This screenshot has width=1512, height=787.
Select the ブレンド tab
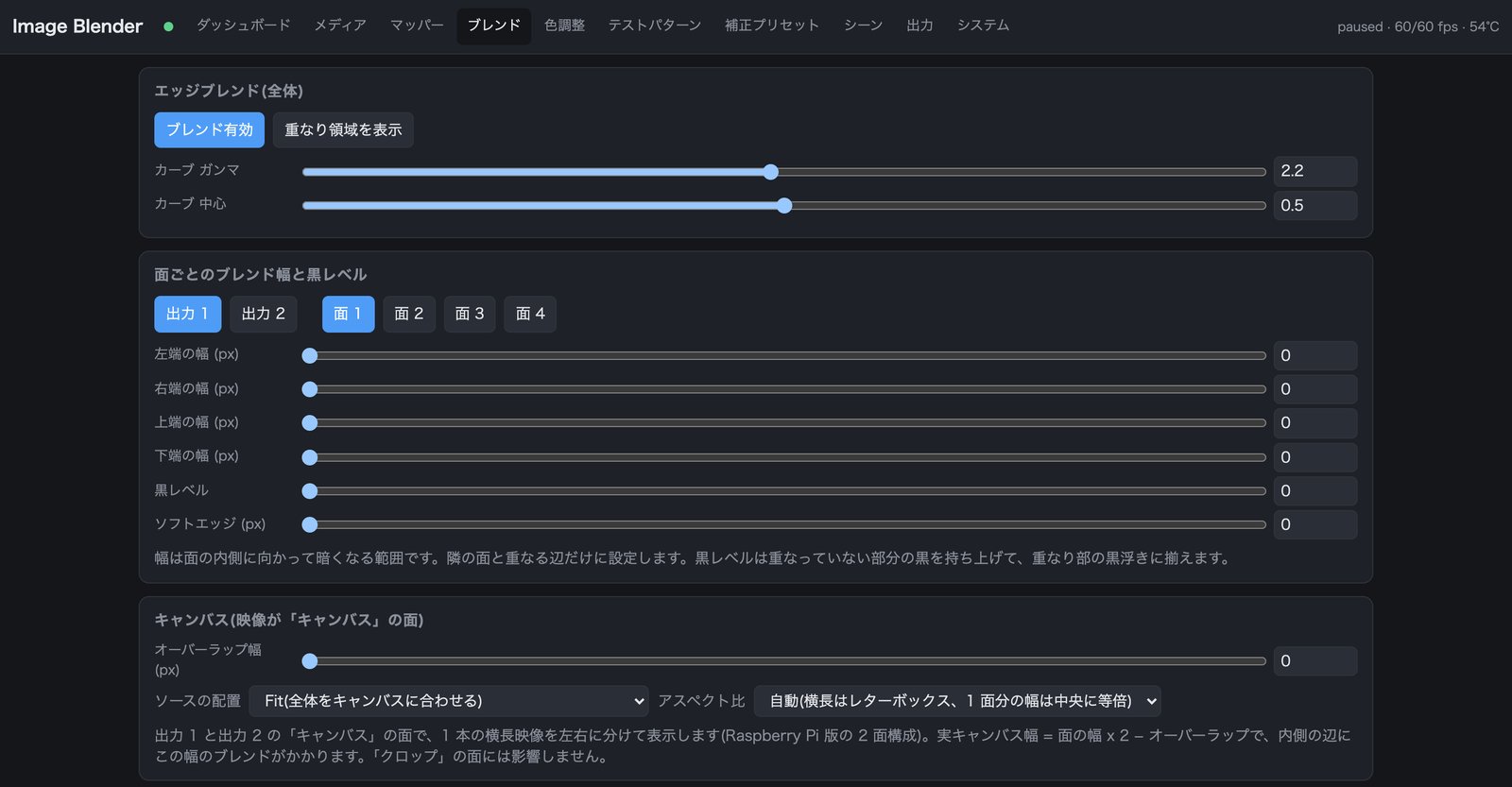[493, 26]
